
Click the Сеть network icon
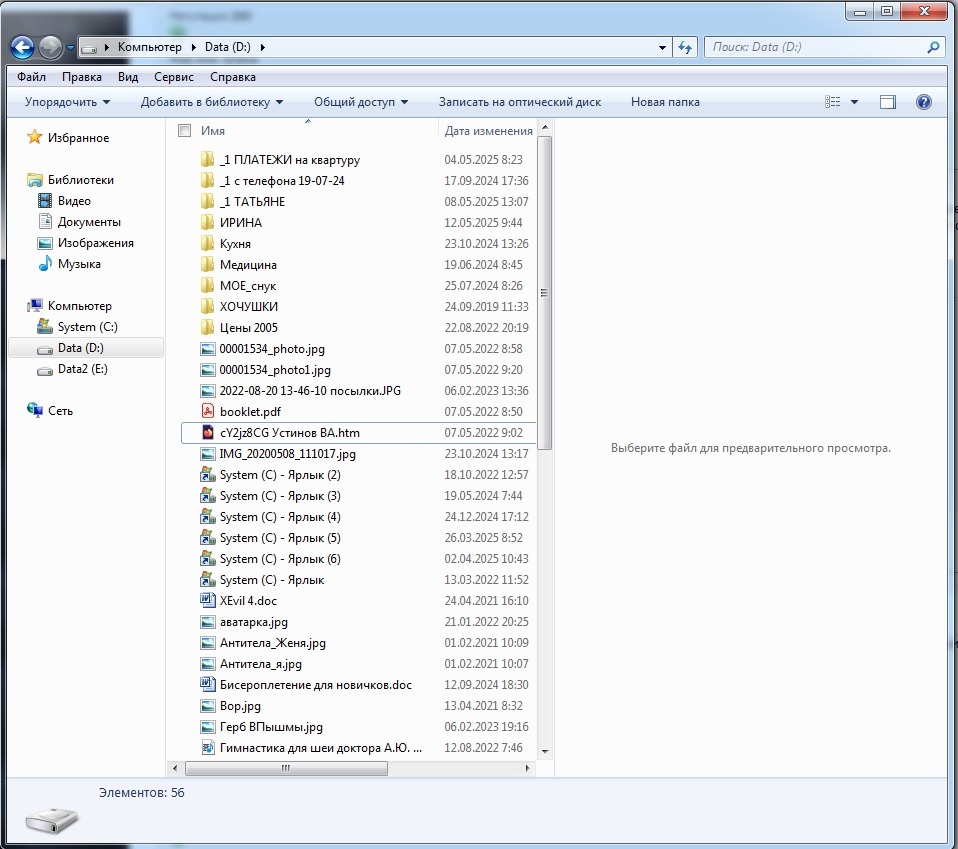click(35, 410)
